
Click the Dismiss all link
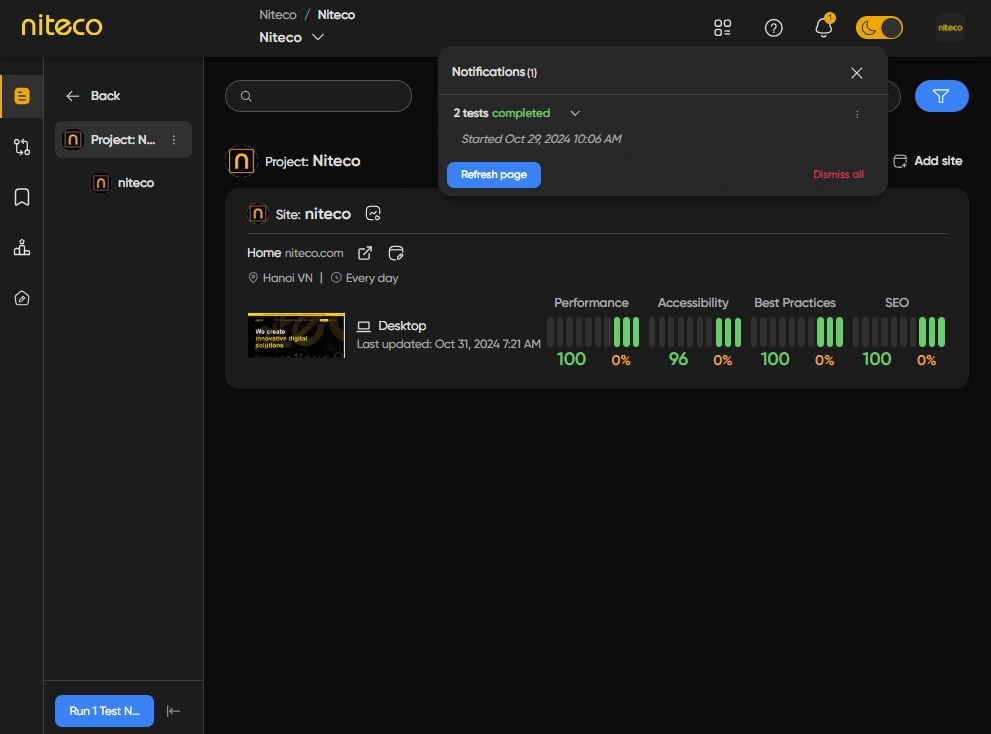coord(838,174)
